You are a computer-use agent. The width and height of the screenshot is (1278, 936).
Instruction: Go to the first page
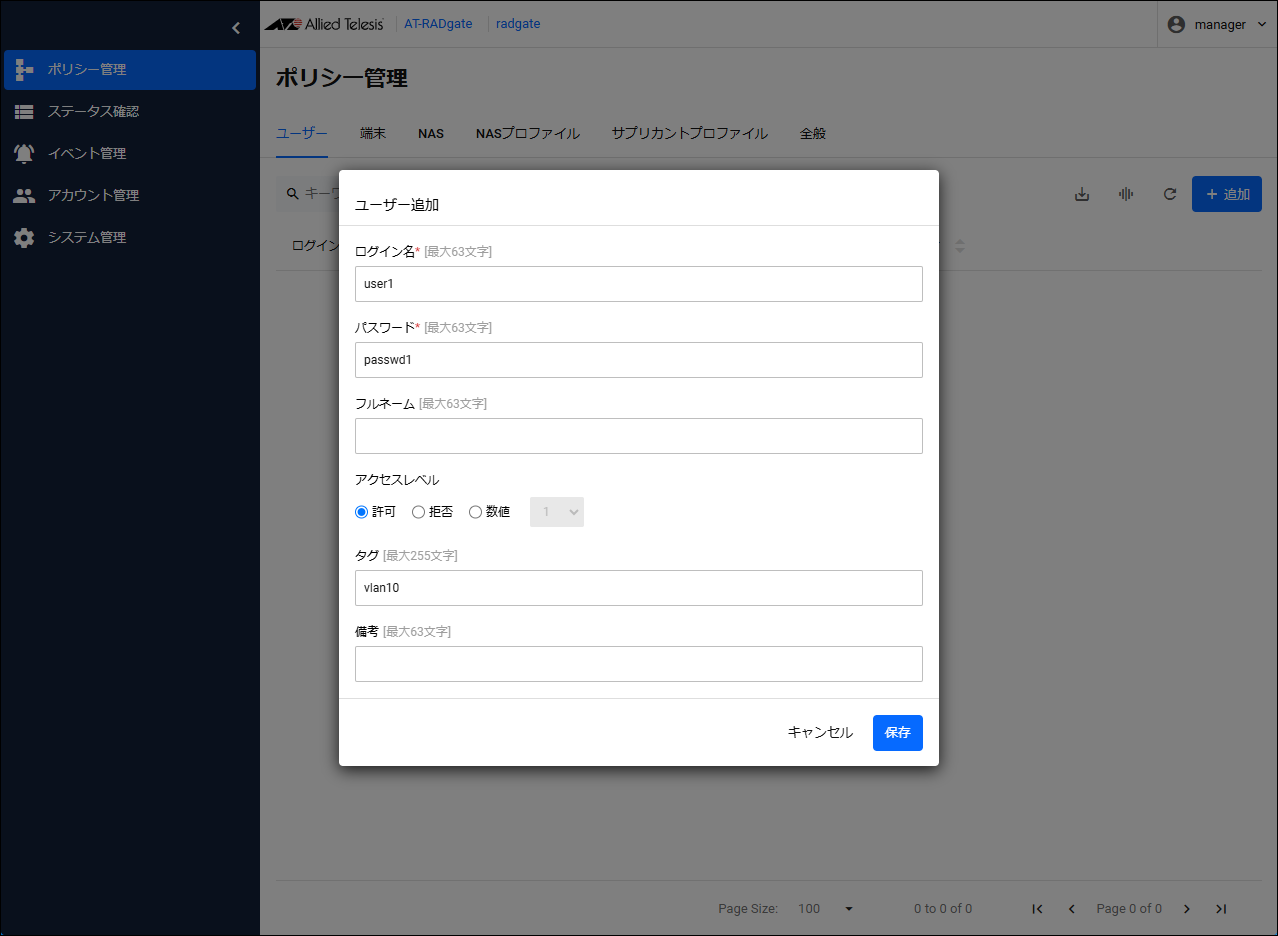(x=1037, y=909)
